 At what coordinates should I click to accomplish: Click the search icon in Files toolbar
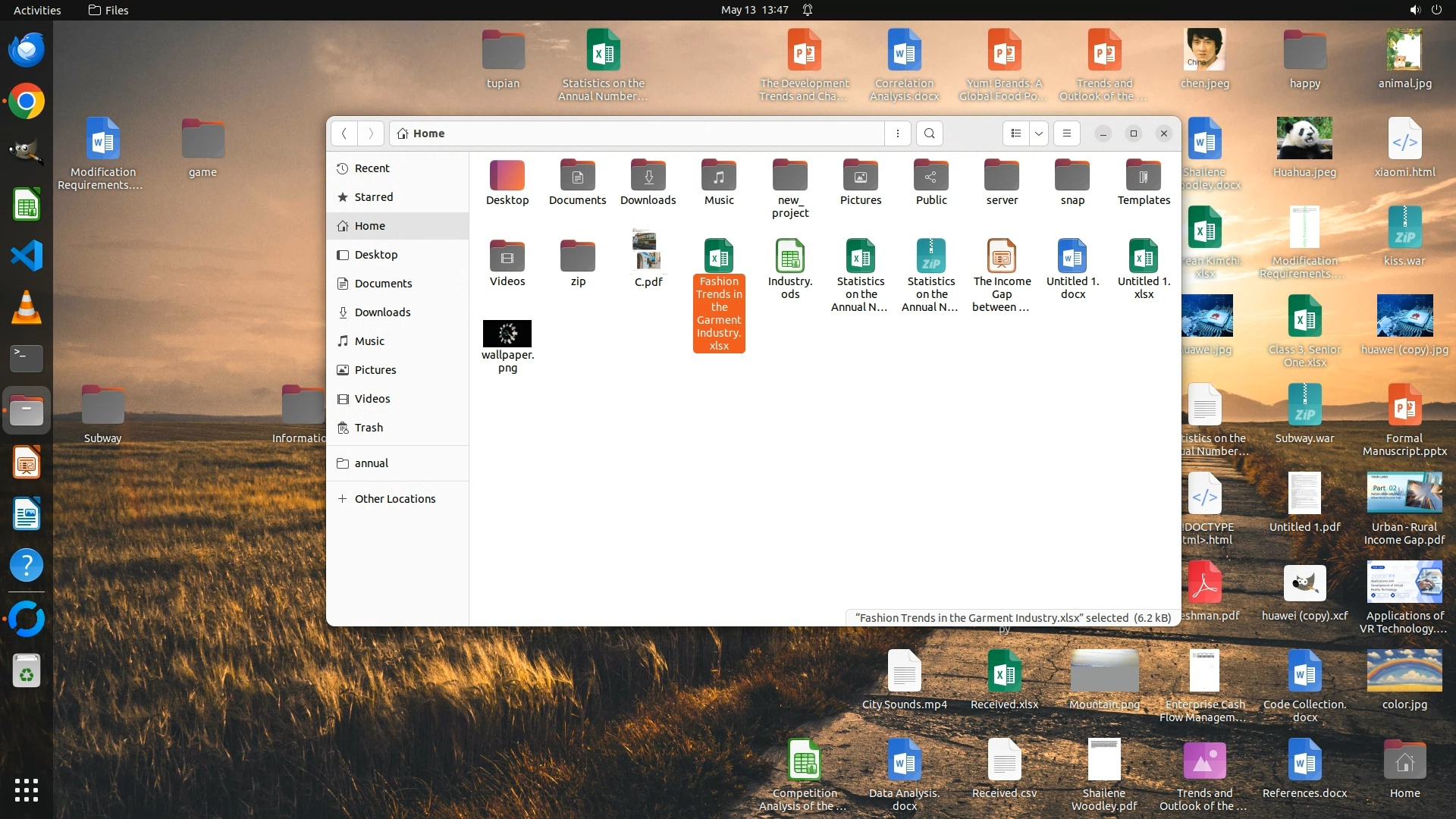(929, 133)
